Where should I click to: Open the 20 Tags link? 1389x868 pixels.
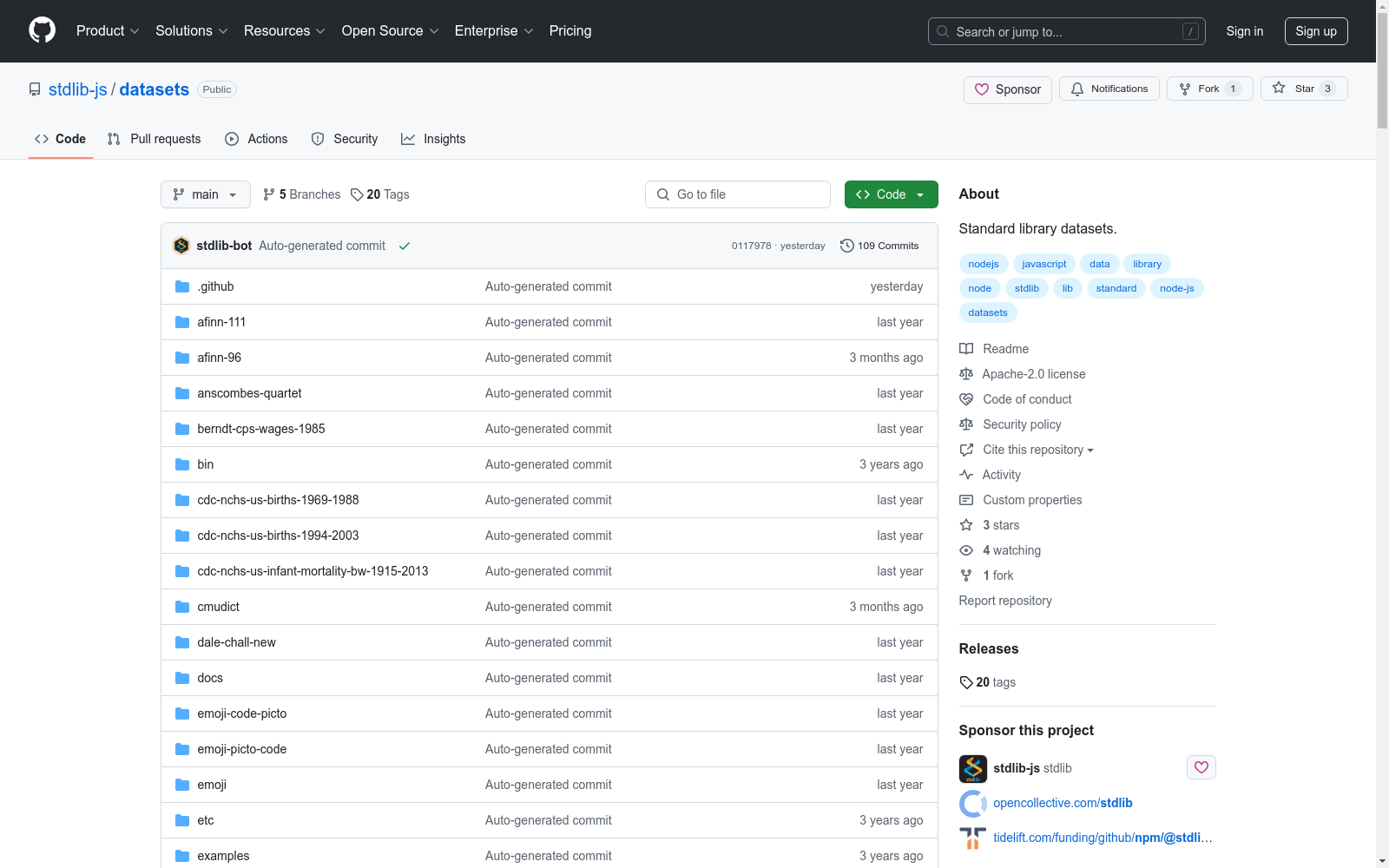(x=380, y=194)
